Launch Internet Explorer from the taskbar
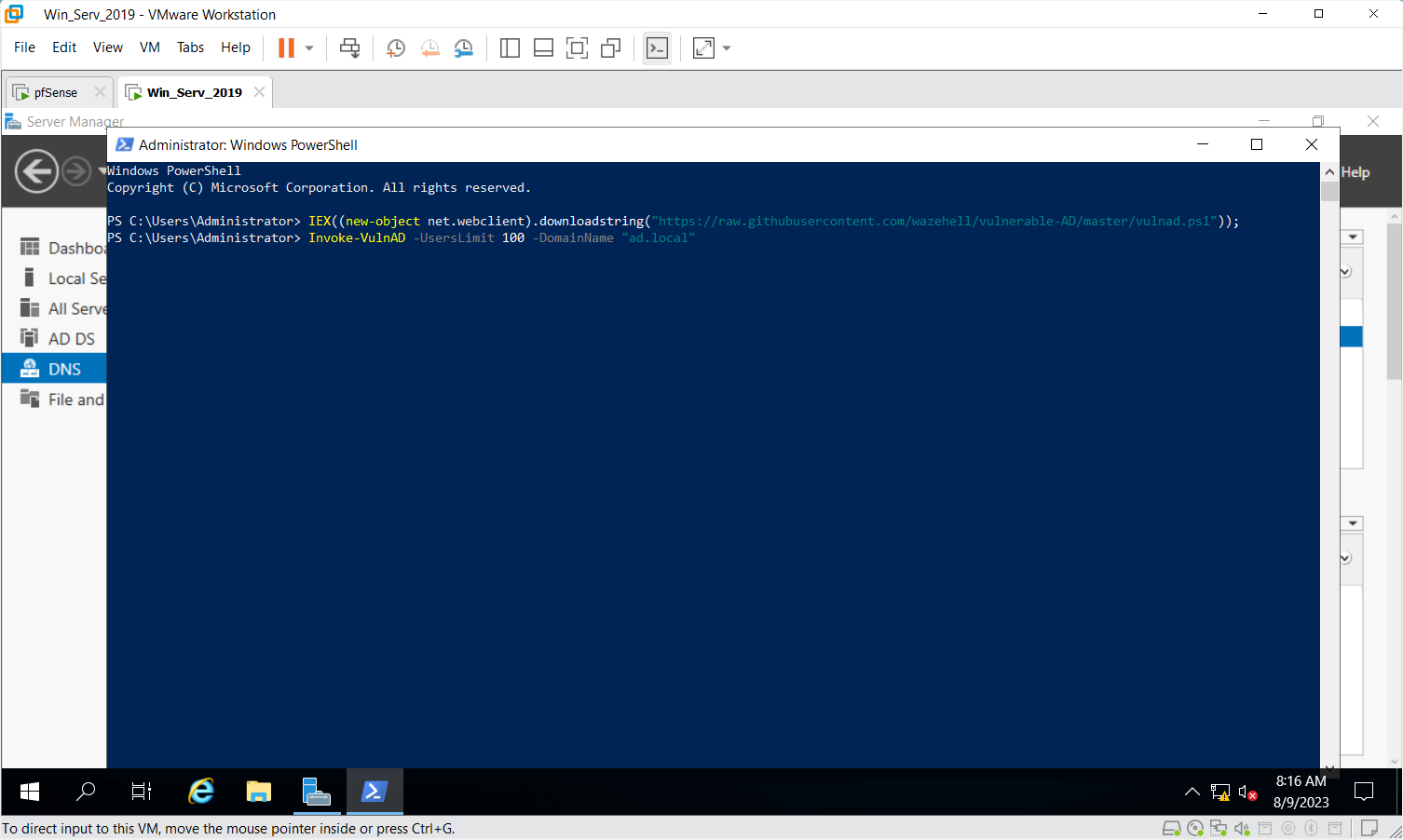The image size is (1403, 840). (x=201, y=792)
